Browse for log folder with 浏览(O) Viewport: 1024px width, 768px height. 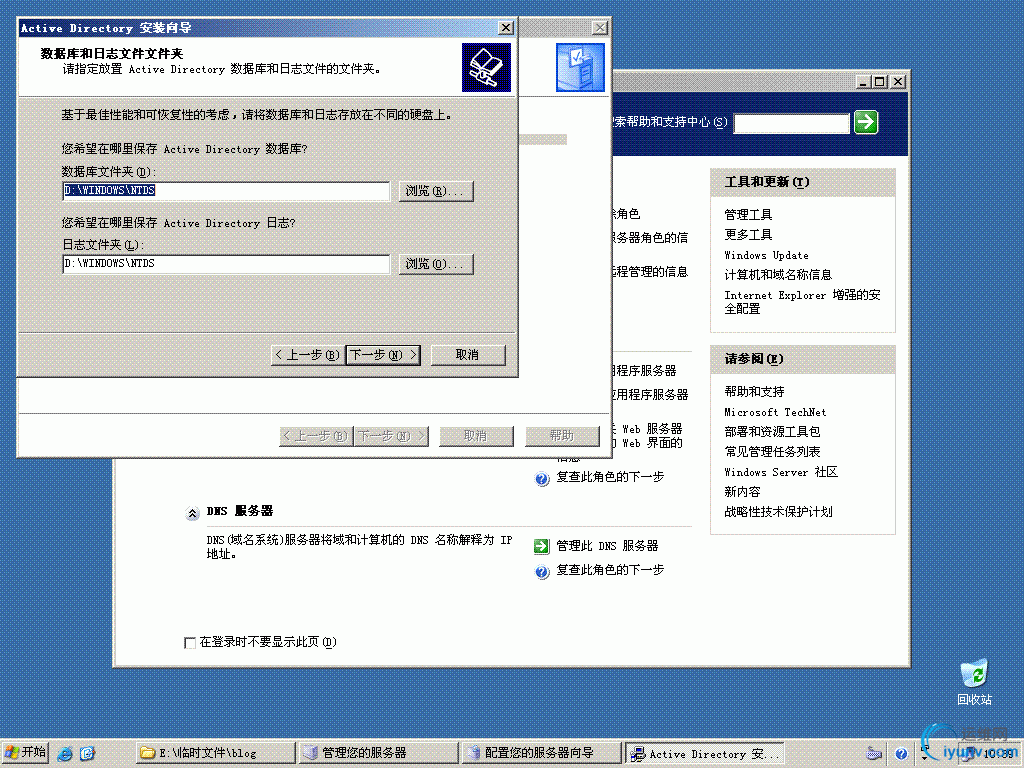(x=436, y=264)
